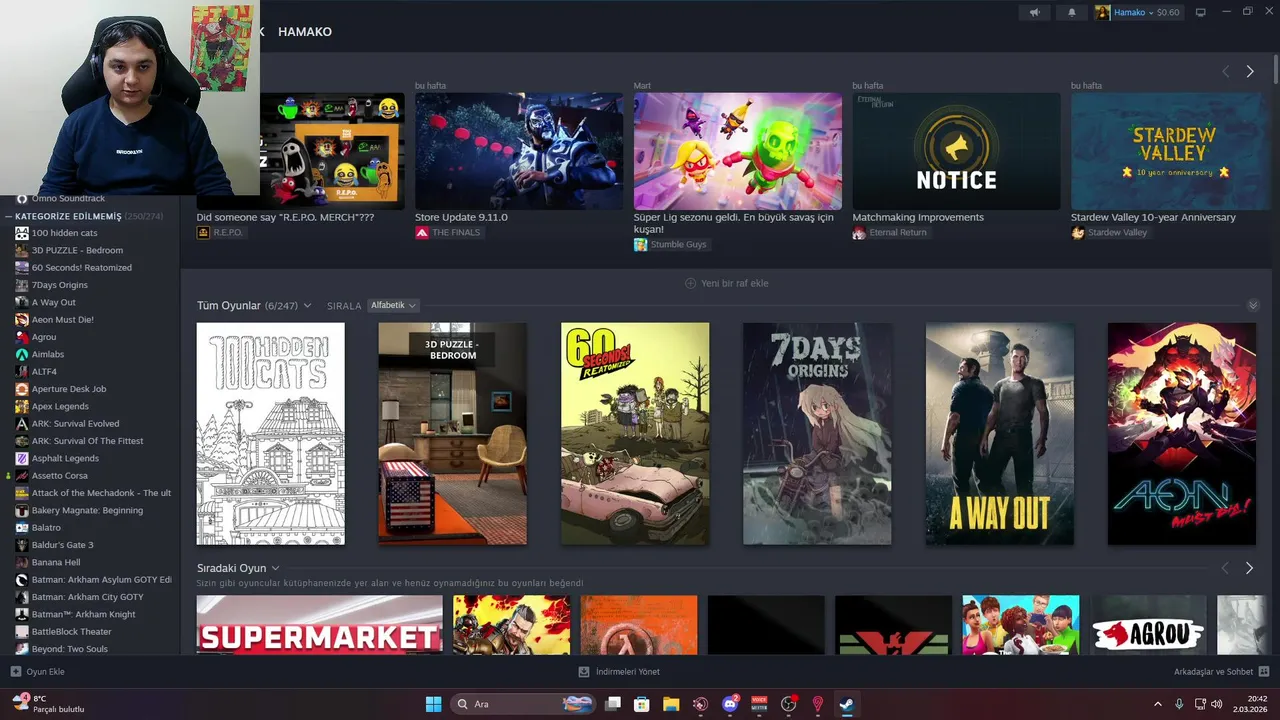Open the Matchmaking Improvements news link

tap(918, 217)
